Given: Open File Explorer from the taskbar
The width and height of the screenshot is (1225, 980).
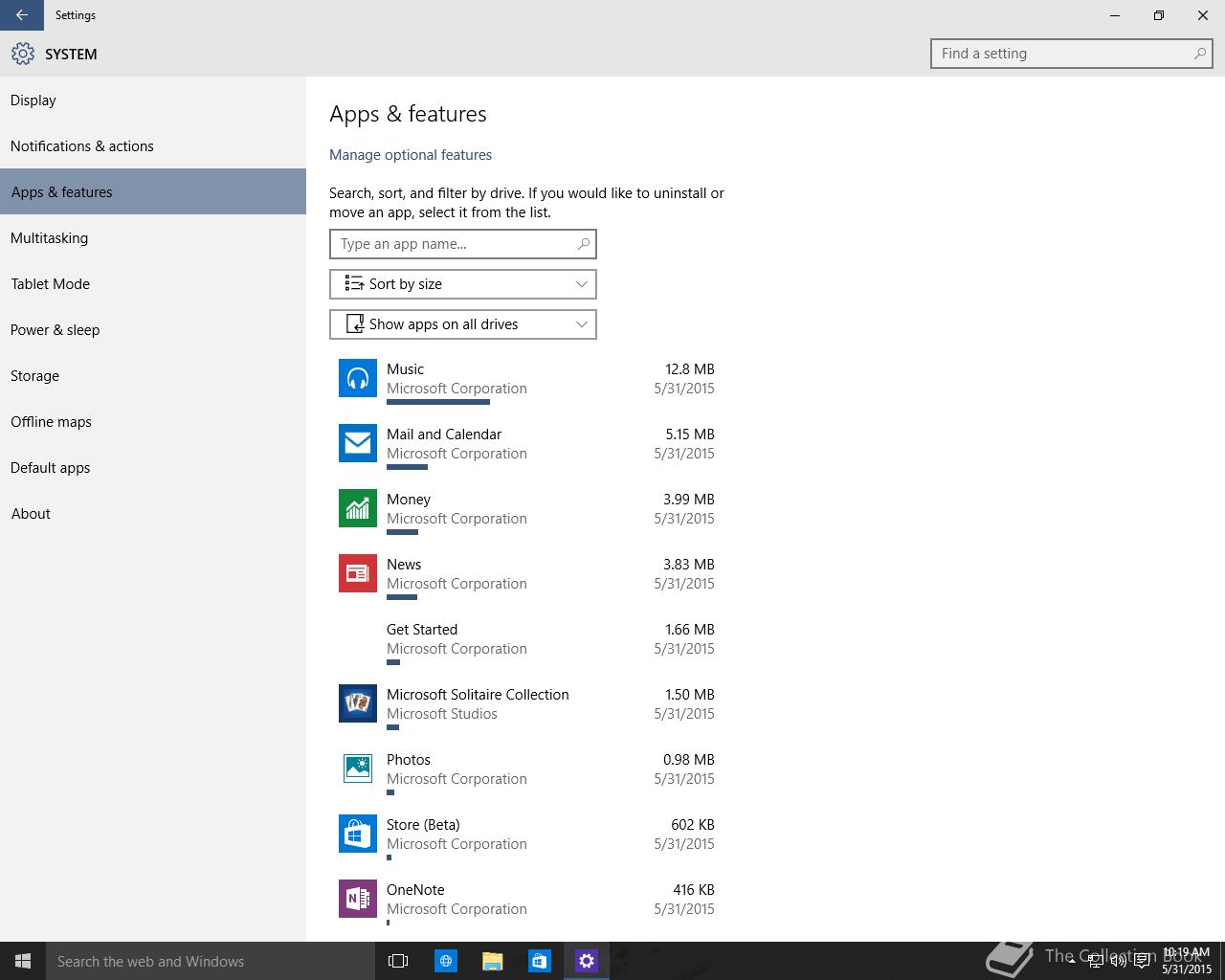Looking at the screenshot, I should point(492,961).
